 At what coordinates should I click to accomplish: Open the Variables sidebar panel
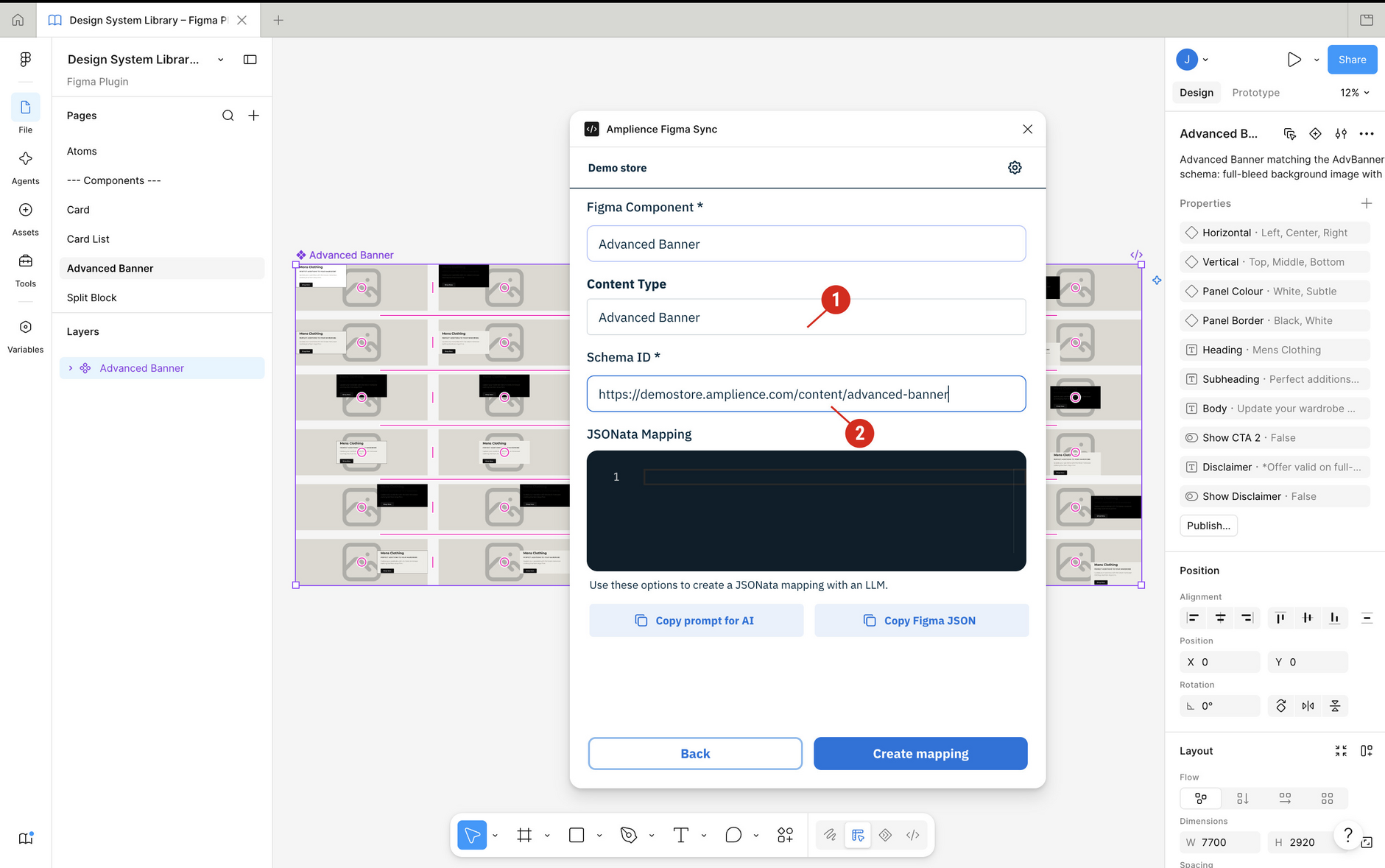[x=25, y=336]
